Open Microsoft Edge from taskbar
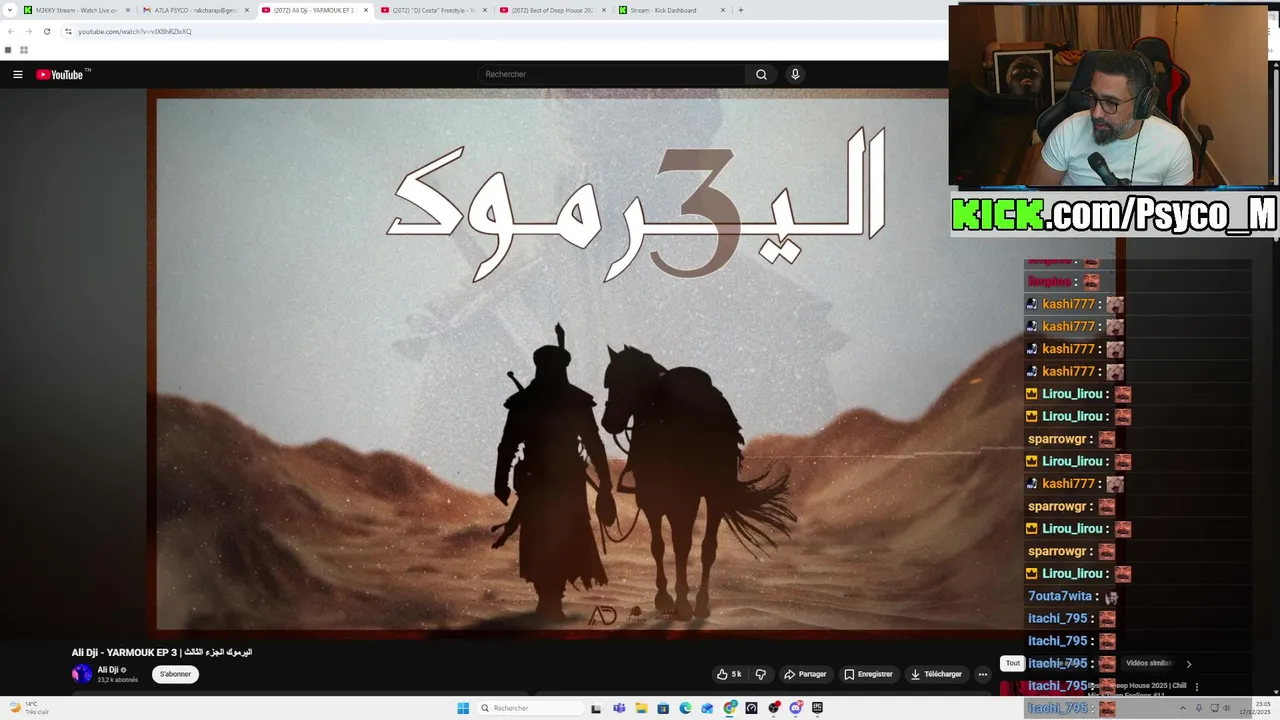This screenshot has height=720, width=1280. [685, 708]
